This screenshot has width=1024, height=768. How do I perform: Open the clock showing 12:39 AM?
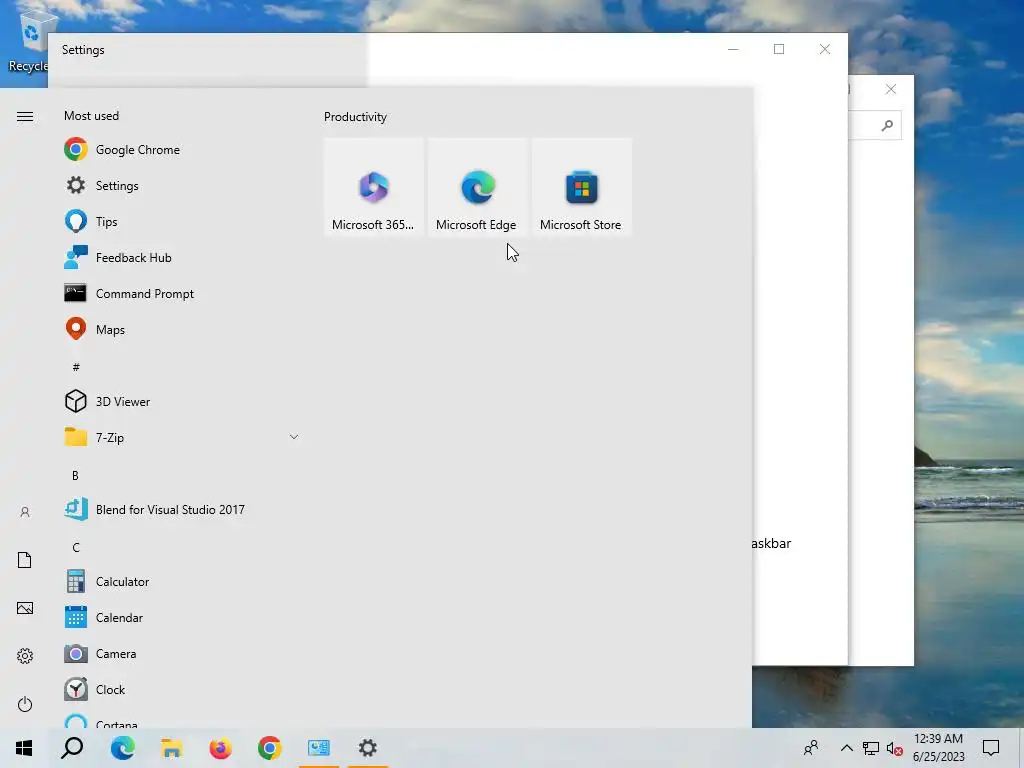tap(938, 748)
